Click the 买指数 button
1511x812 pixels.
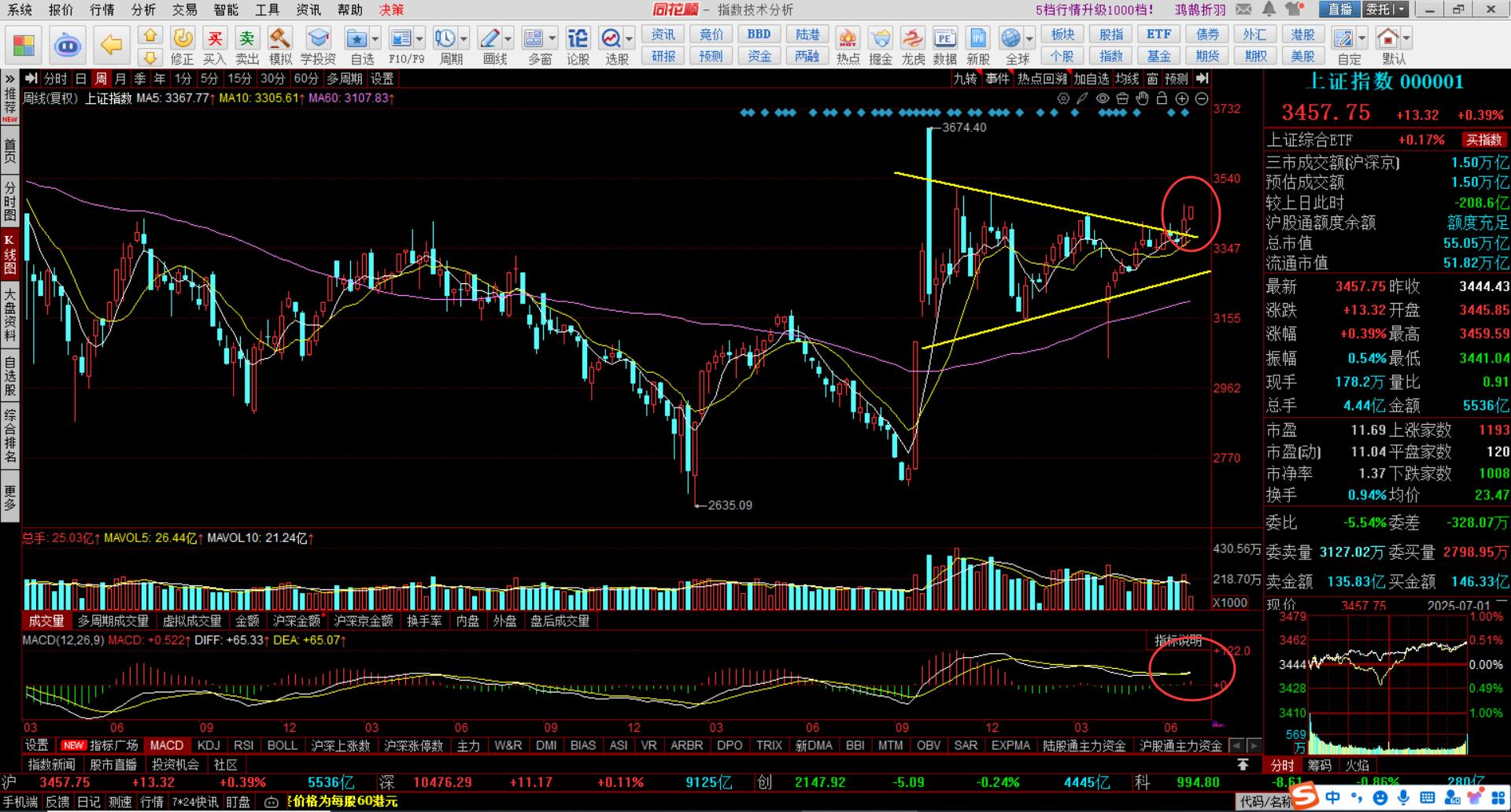1483,140
